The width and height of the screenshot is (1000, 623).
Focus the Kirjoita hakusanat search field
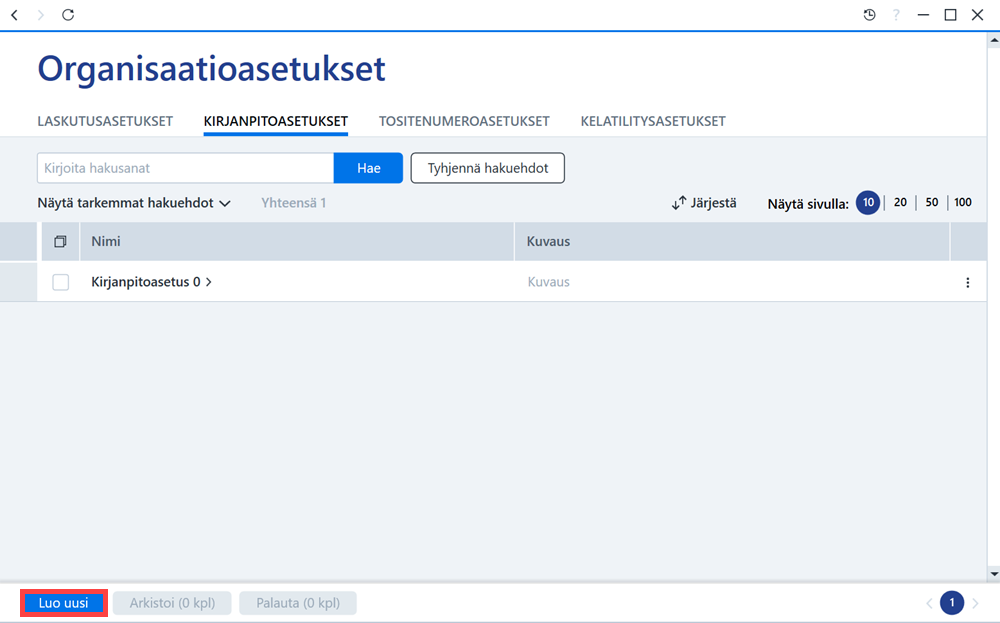[186, 168]
